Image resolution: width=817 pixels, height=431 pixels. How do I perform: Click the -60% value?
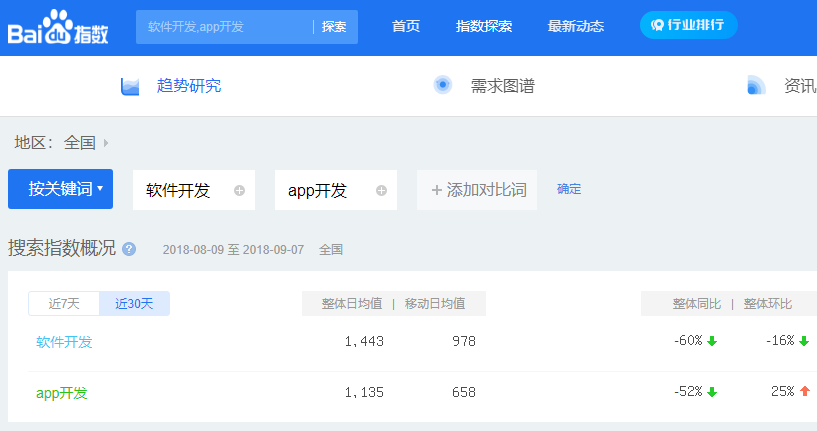[x=688, y=340]
